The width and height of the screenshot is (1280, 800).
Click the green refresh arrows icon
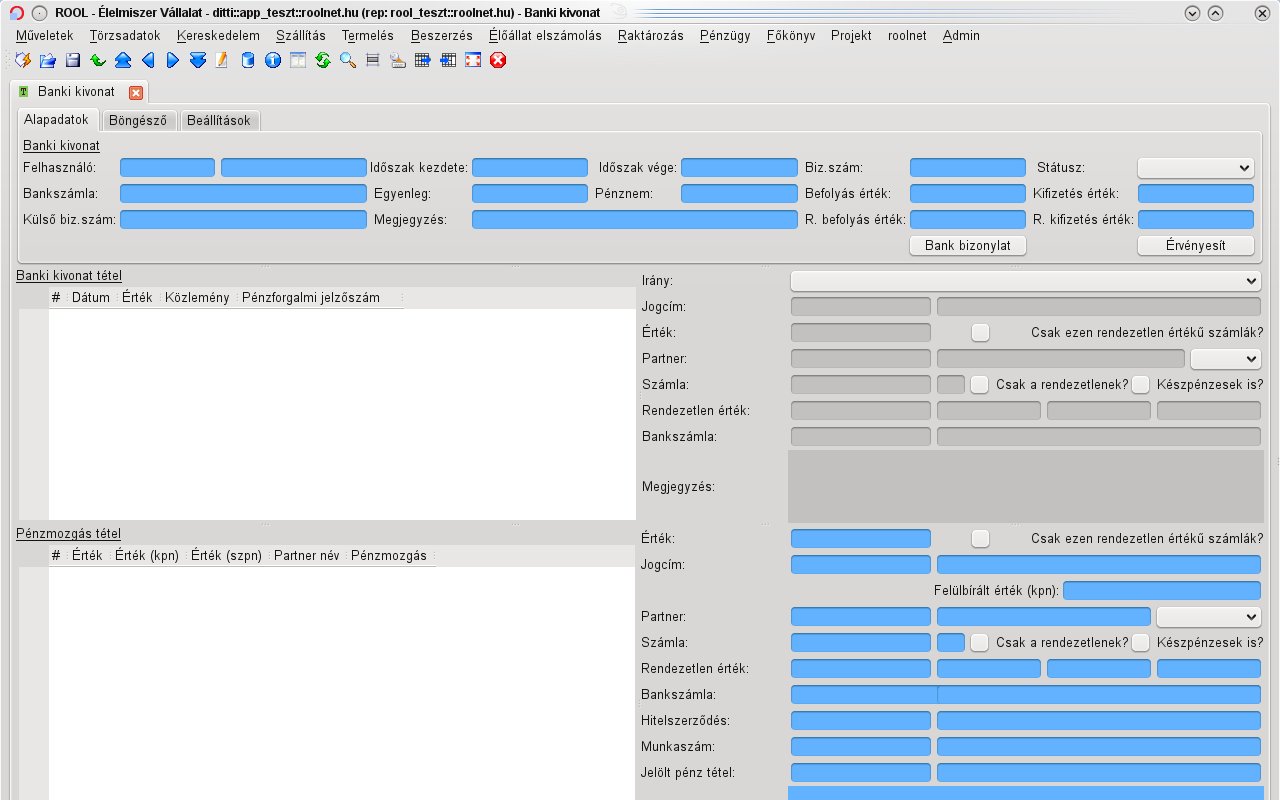(323, 61)
